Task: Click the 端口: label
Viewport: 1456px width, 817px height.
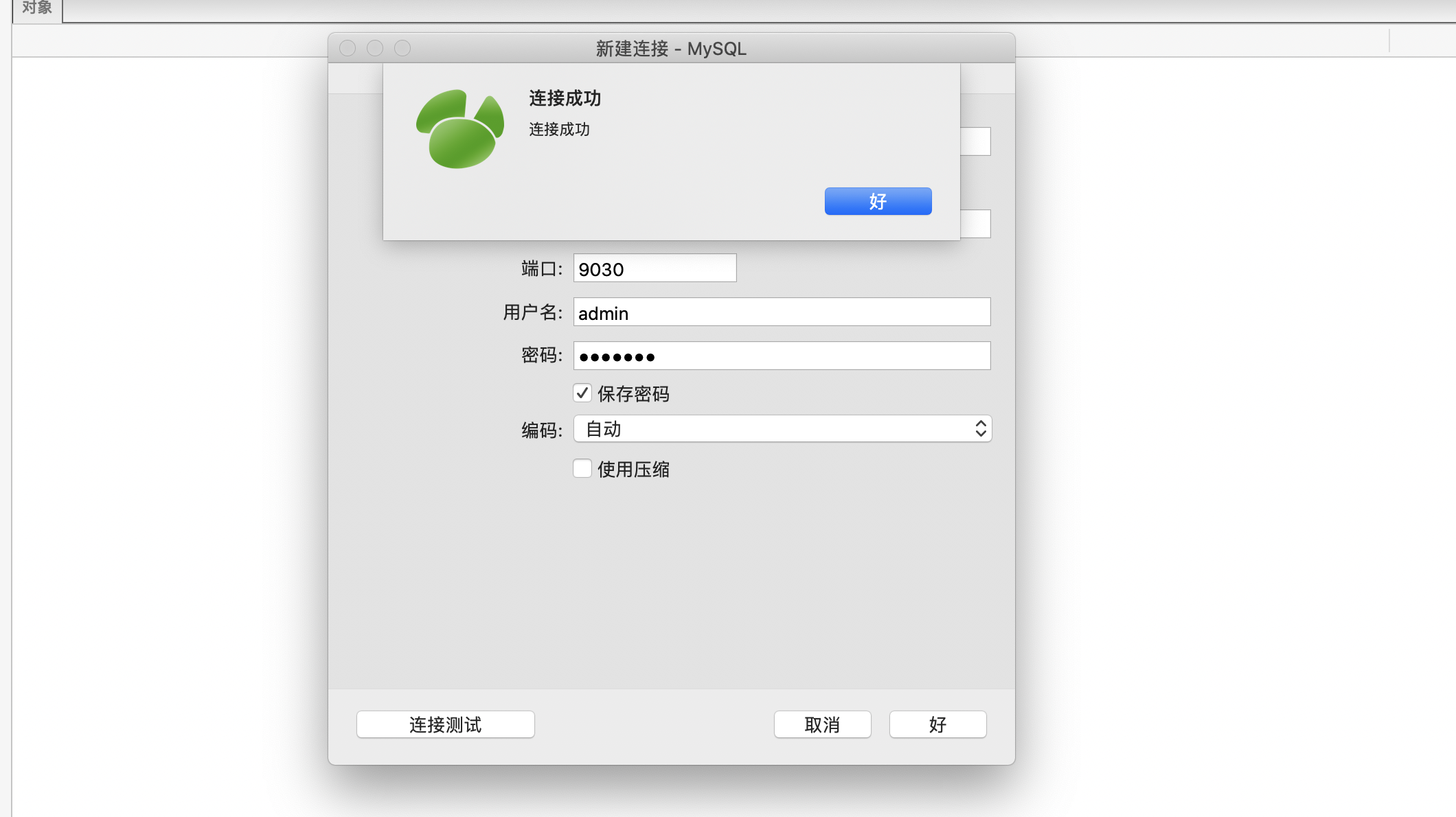Action: [x=542, y=268]
